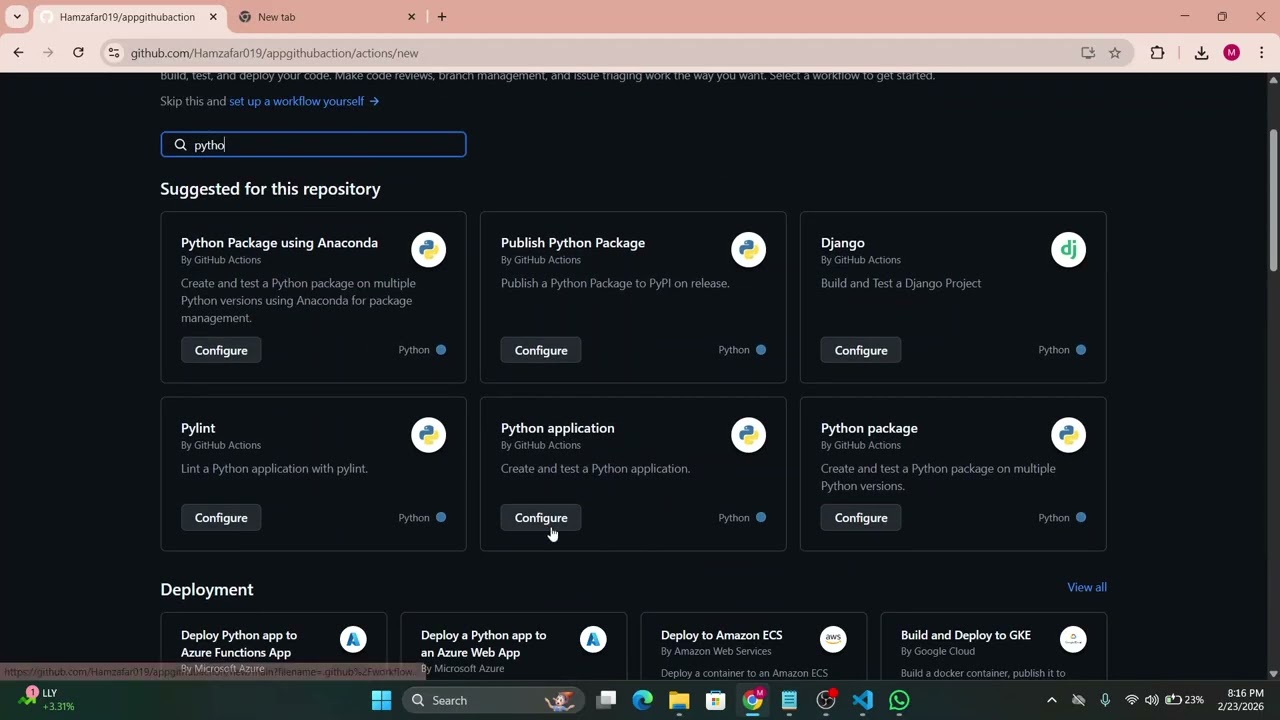Click the Deploy a Python app to an Azure Web App title
The image size is (1280, 720).
[484, 644]
